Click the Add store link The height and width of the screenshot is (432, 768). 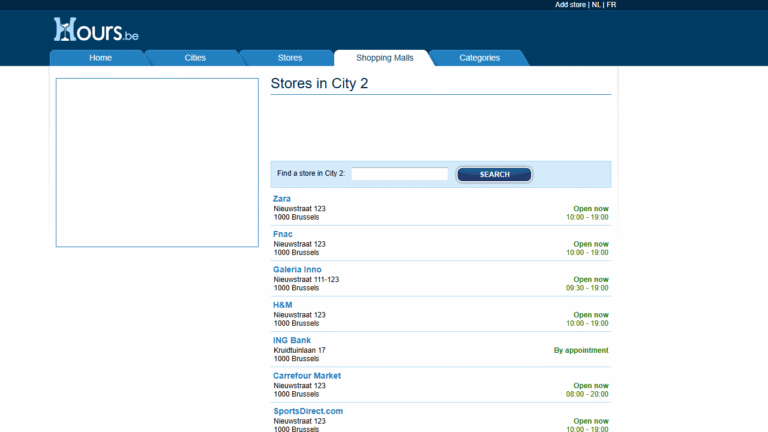point(570,5)
